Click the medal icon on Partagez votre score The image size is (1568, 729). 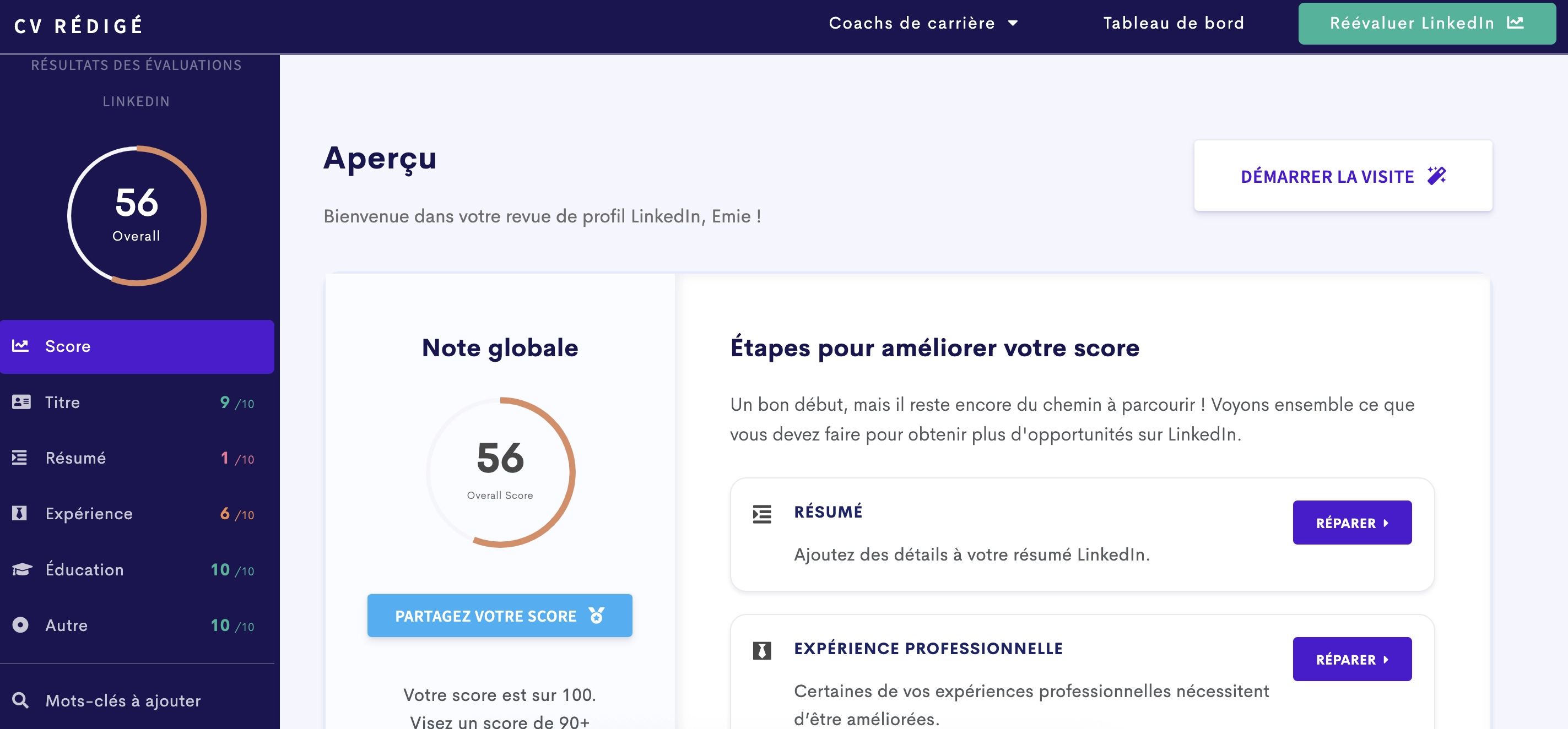pyautogui.click(x=597, y=615)
